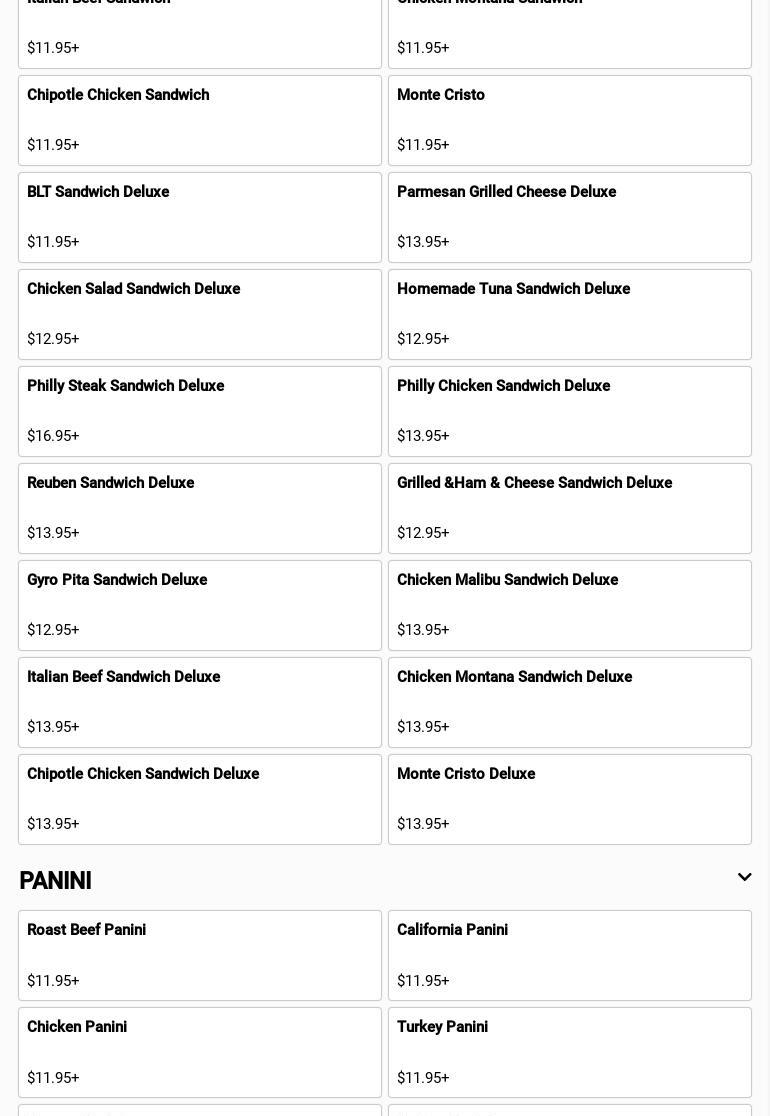Select Grilled Ham & Cheese Sandwich Deluxe
Viewport: 770px width, 1116px height.
[x=570, y=508]
